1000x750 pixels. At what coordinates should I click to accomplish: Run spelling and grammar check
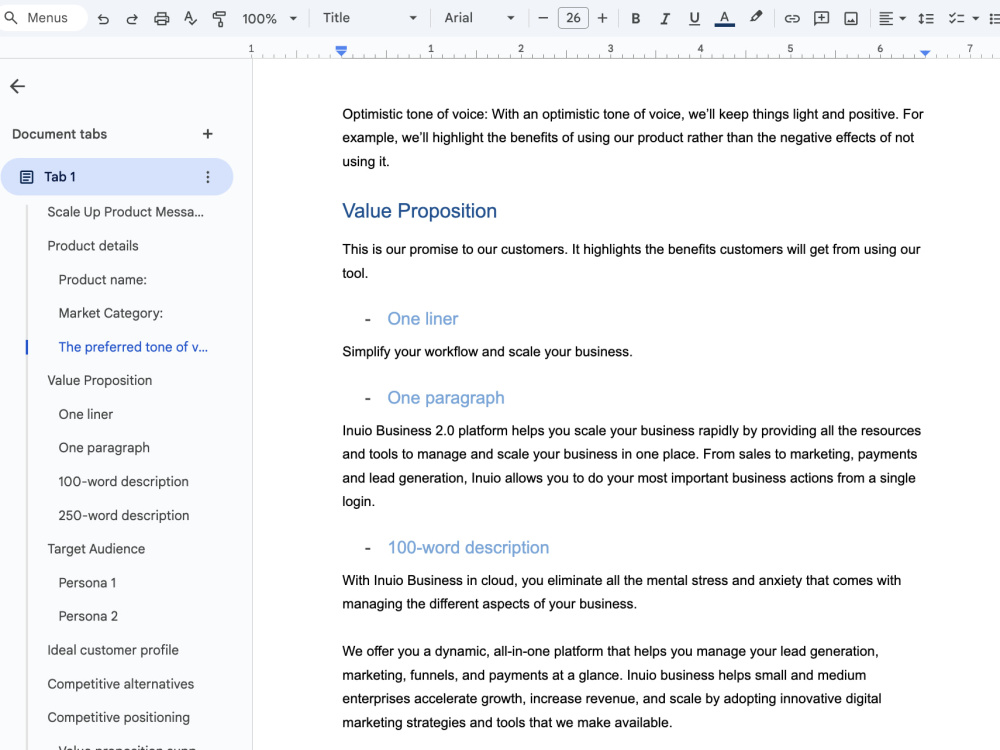point(190,18)
